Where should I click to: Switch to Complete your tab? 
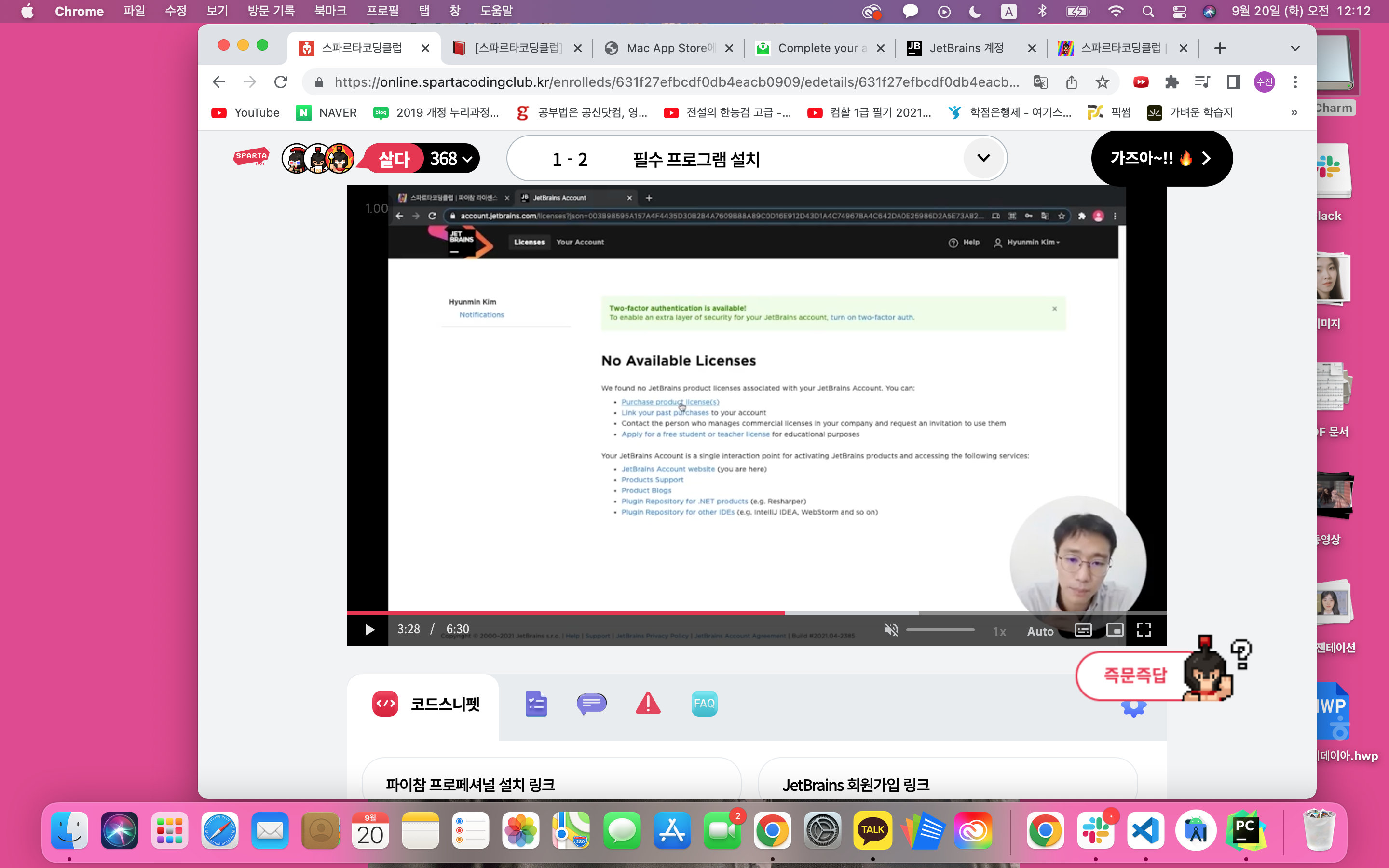tap(821, 48)
